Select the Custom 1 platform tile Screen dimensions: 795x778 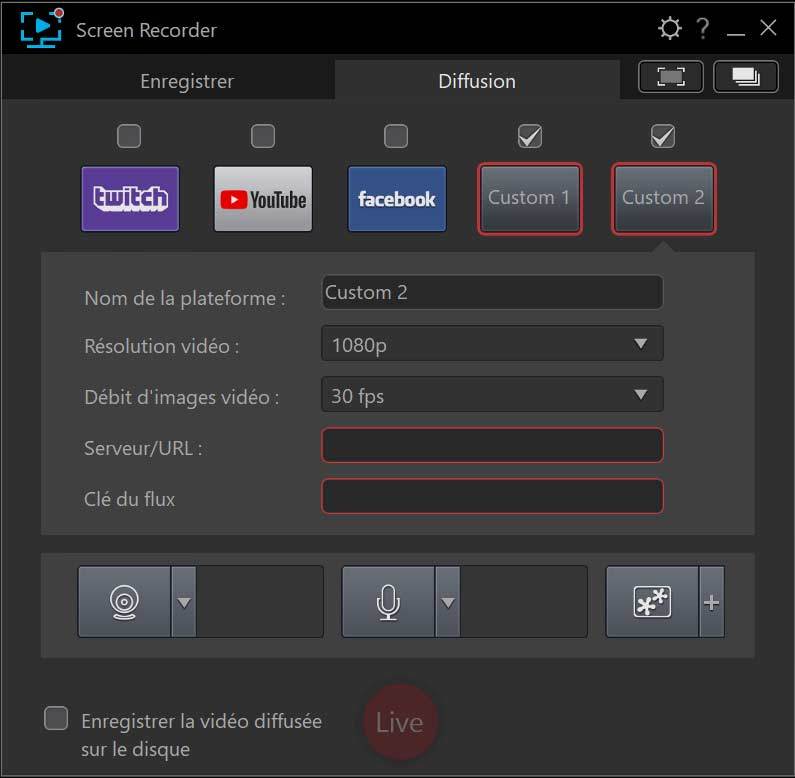[530, 199]
